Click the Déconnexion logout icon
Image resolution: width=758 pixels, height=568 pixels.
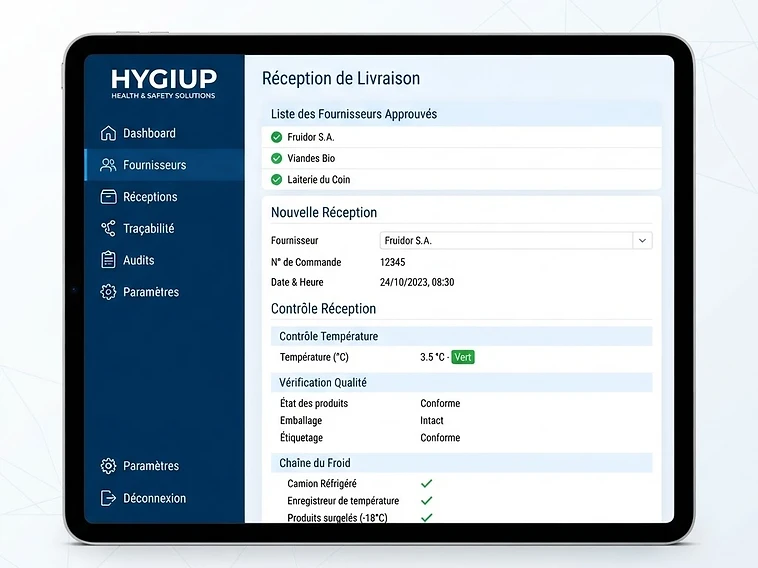(x=108, y=498)
